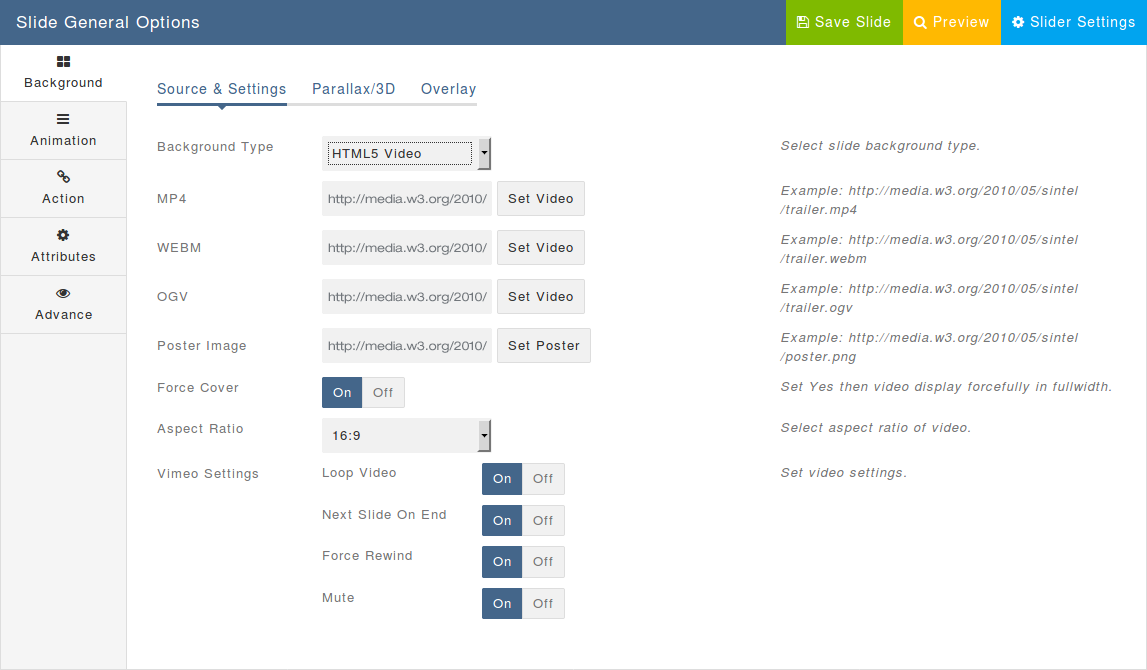
Task: Click the floppy disk icon on Save Slide
Action: pyautogui.click(x=802, y=22)
